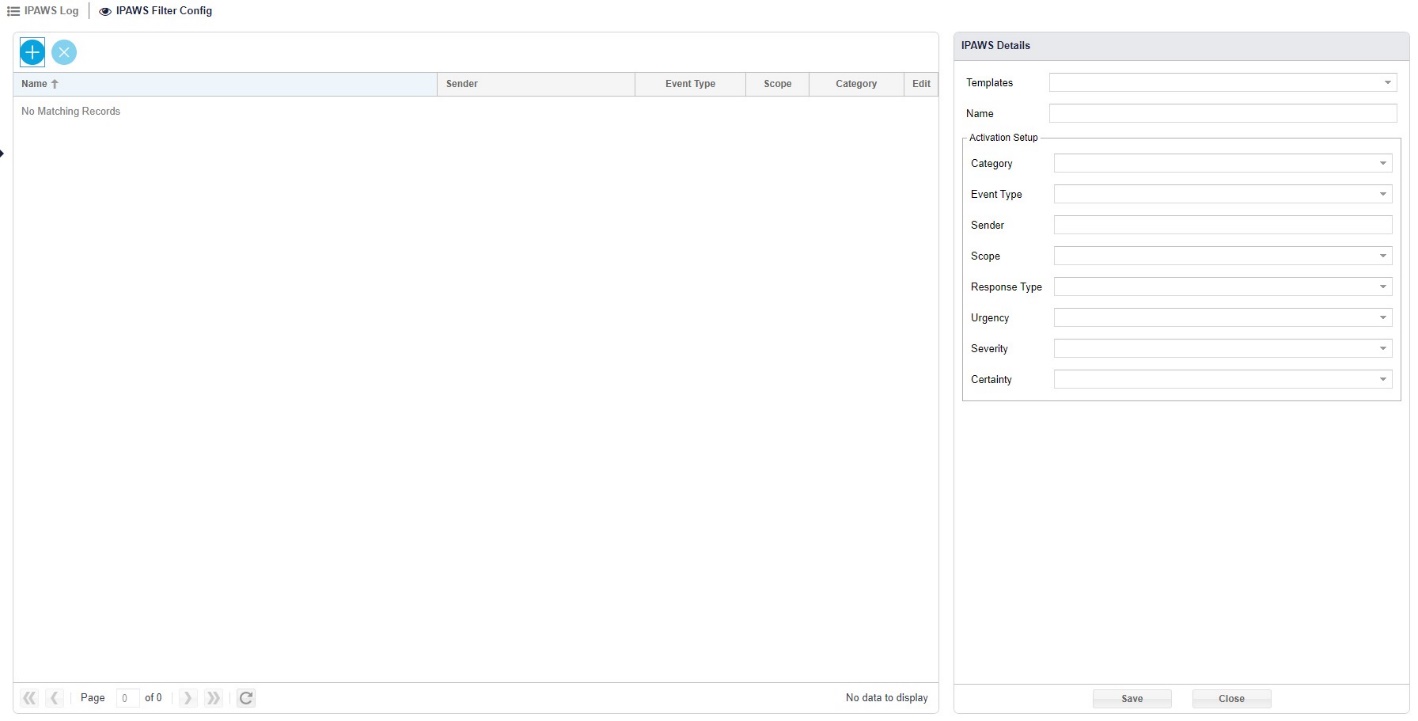
Task: Go to next page of results
Action: (189, 698)
